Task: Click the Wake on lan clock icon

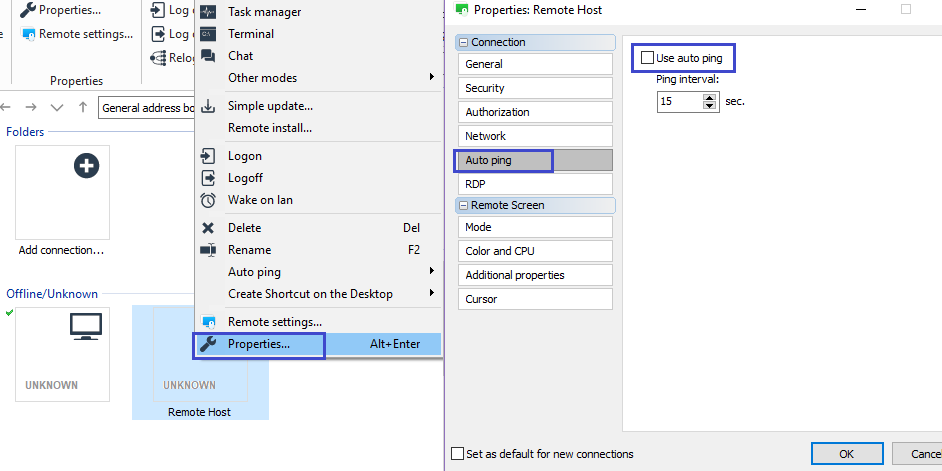Action: [208, 200]
